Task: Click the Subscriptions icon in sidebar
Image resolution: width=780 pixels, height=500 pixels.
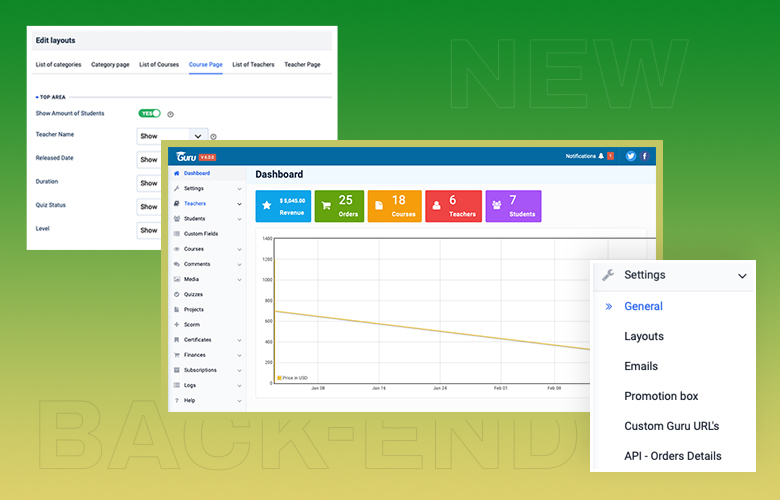Action: tap(177, 370)
